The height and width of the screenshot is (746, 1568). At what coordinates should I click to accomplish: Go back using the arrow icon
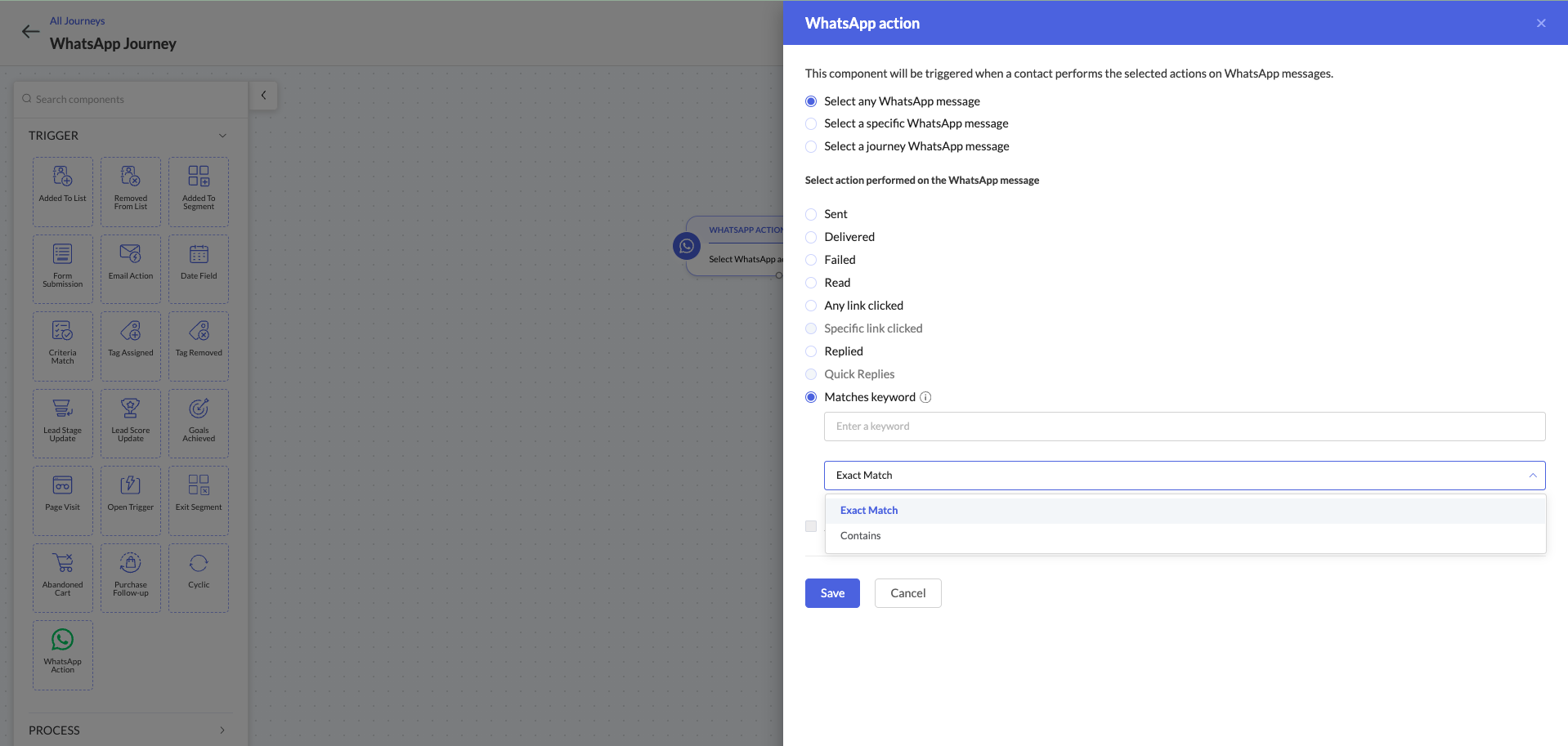click(x=30, y=32)
